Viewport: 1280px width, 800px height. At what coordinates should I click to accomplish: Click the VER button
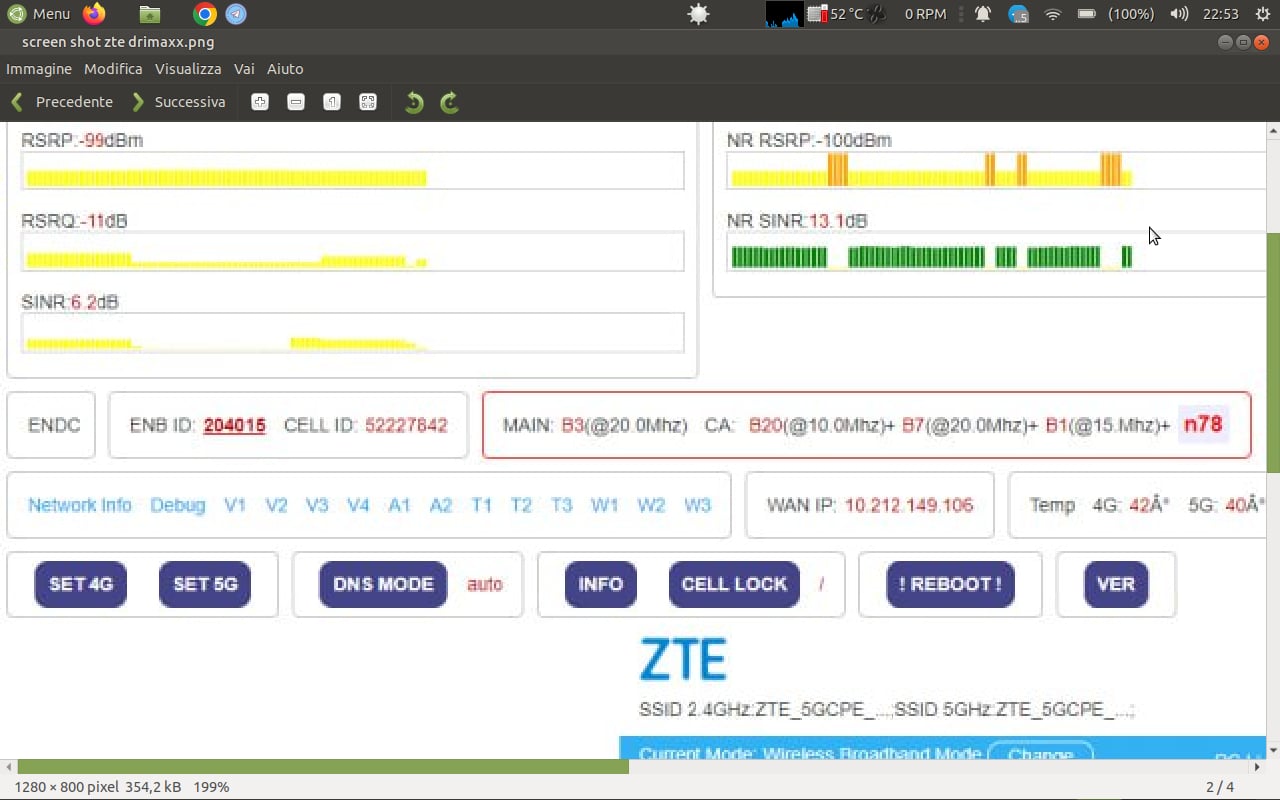pyautogui.click(x=1116, y=584)
